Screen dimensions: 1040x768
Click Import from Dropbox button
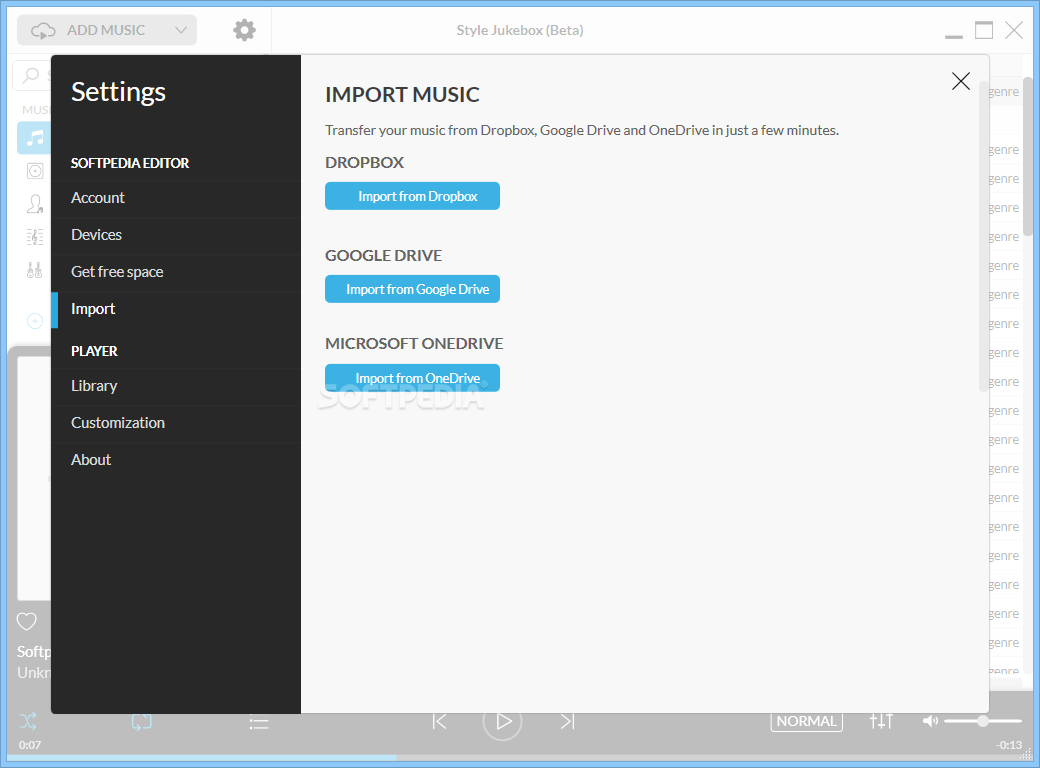(x=412, y=196)
